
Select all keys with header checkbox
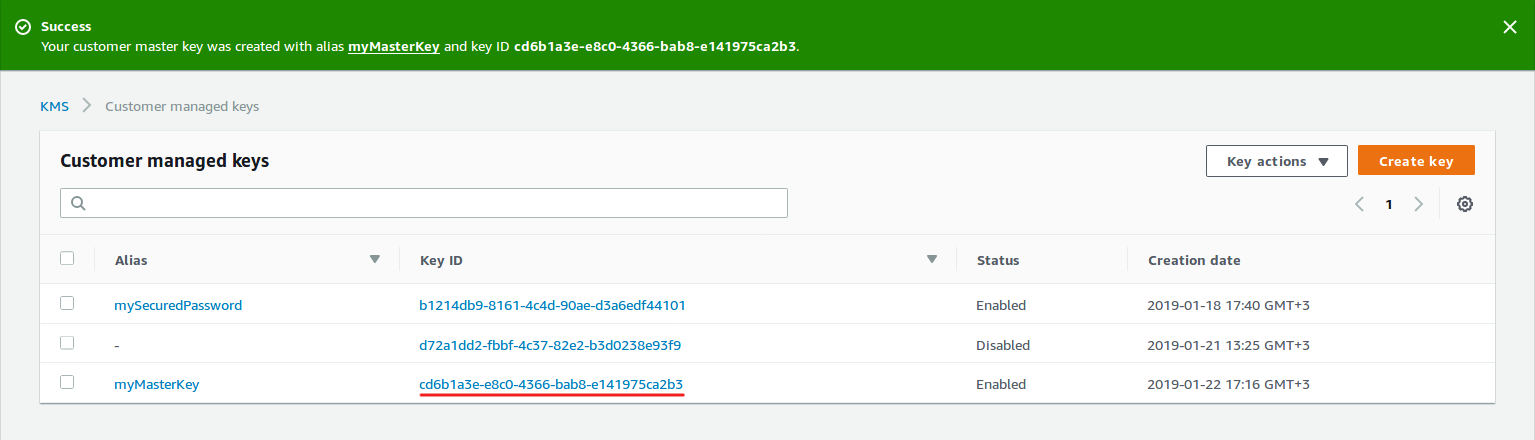(x=67, y=258)
